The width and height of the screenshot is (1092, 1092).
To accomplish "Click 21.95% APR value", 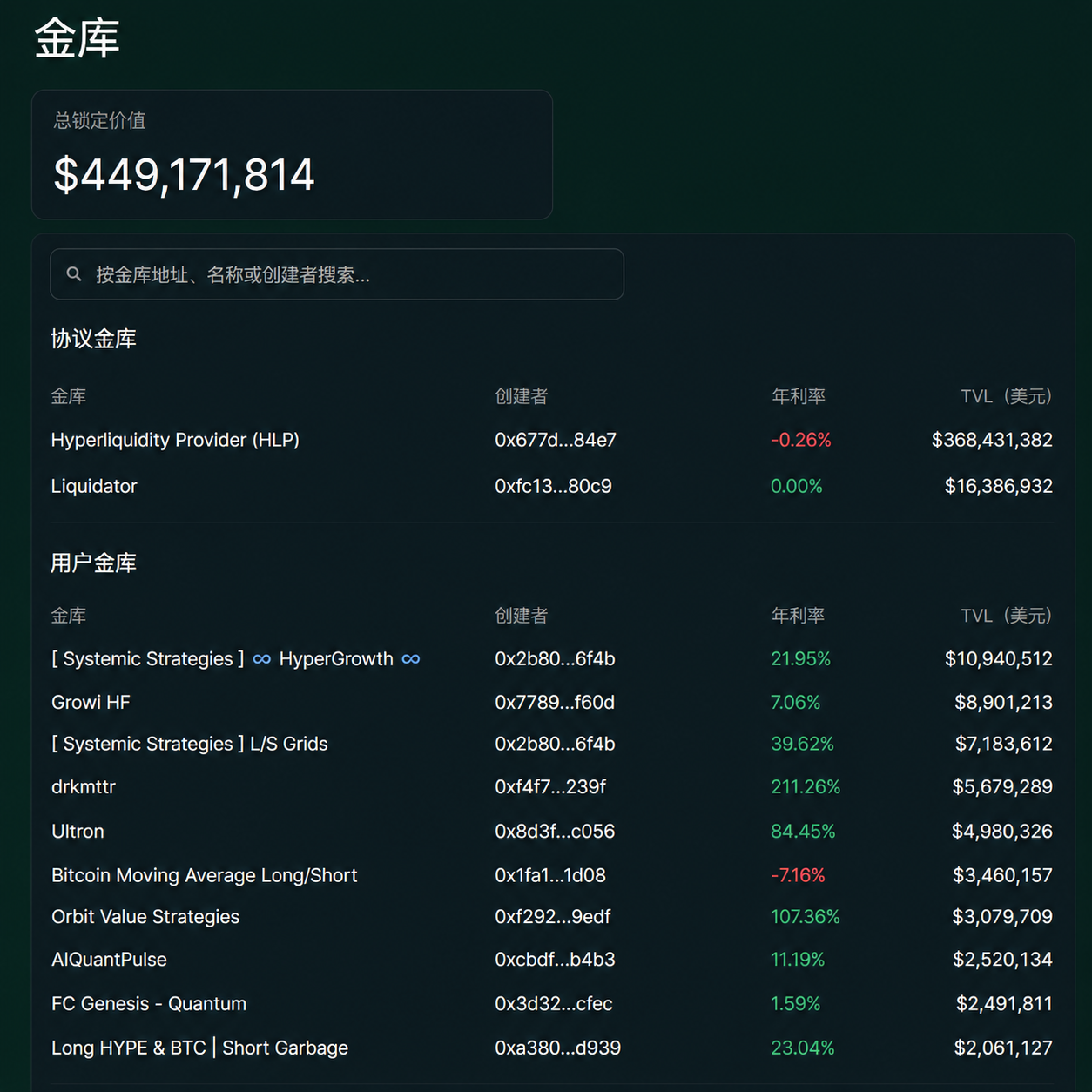I will 800,659.
